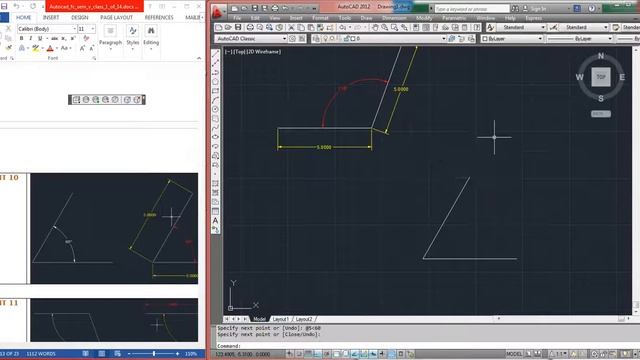This screenshot has height=360, width=640.
Task: Apply Word yellow text highlight color
Action: tap(36, 48)
